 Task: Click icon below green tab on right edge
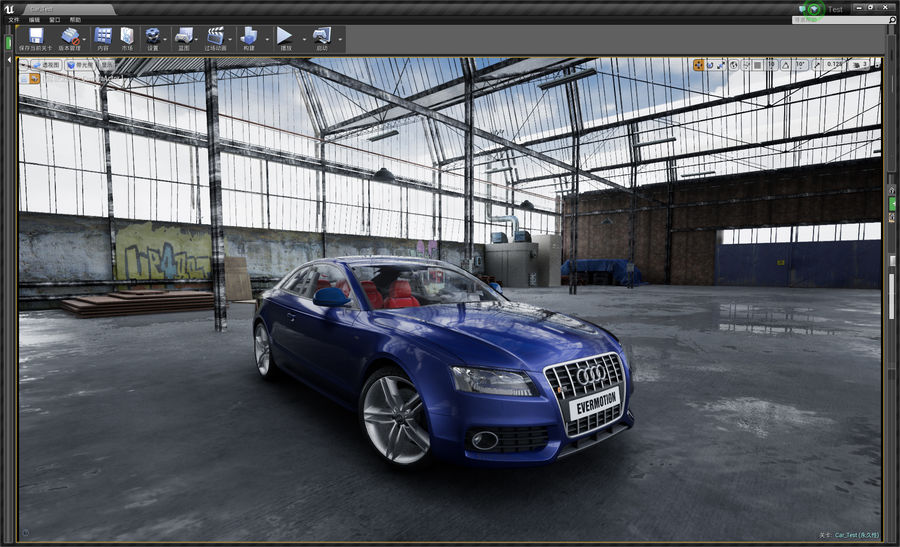(891, 218)
